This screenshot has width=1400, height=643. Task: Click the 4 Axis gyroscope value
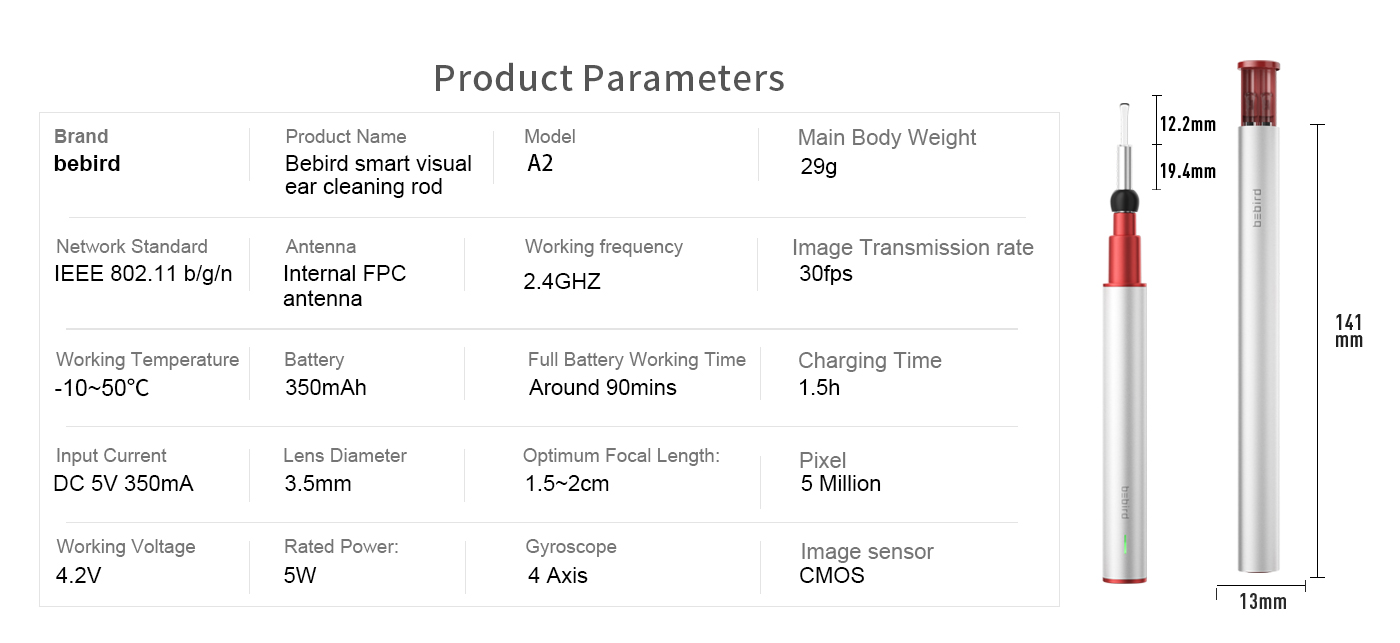tap(558, 576)
